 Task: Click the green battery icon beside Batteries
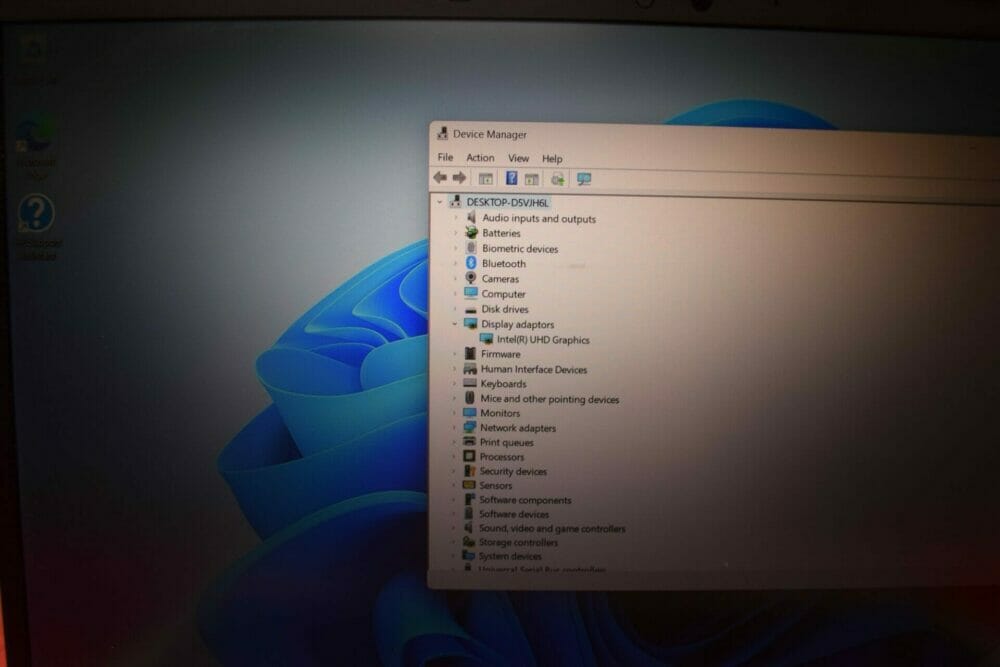(471, 232)
